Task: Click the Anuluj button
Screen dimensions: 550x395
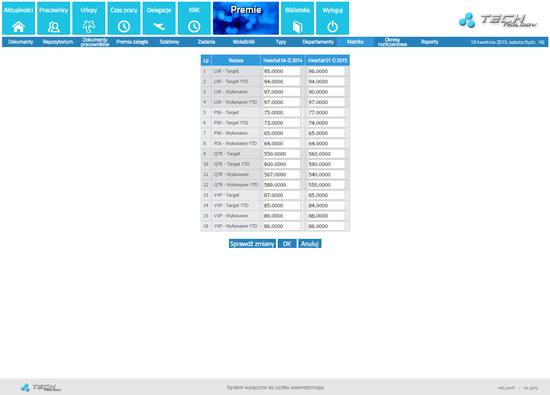Action: pos(310,243)
